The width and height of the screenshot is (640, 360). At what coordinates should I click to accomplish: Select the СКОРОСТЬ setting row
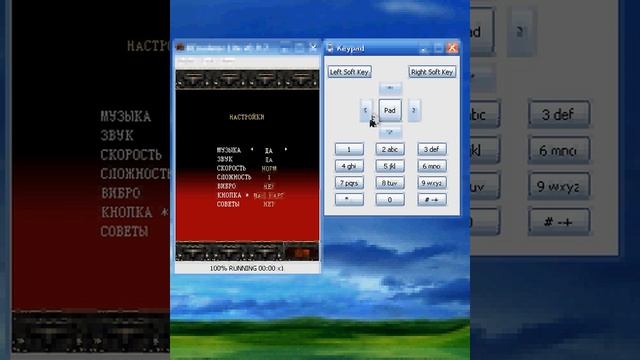pos(247,168)
